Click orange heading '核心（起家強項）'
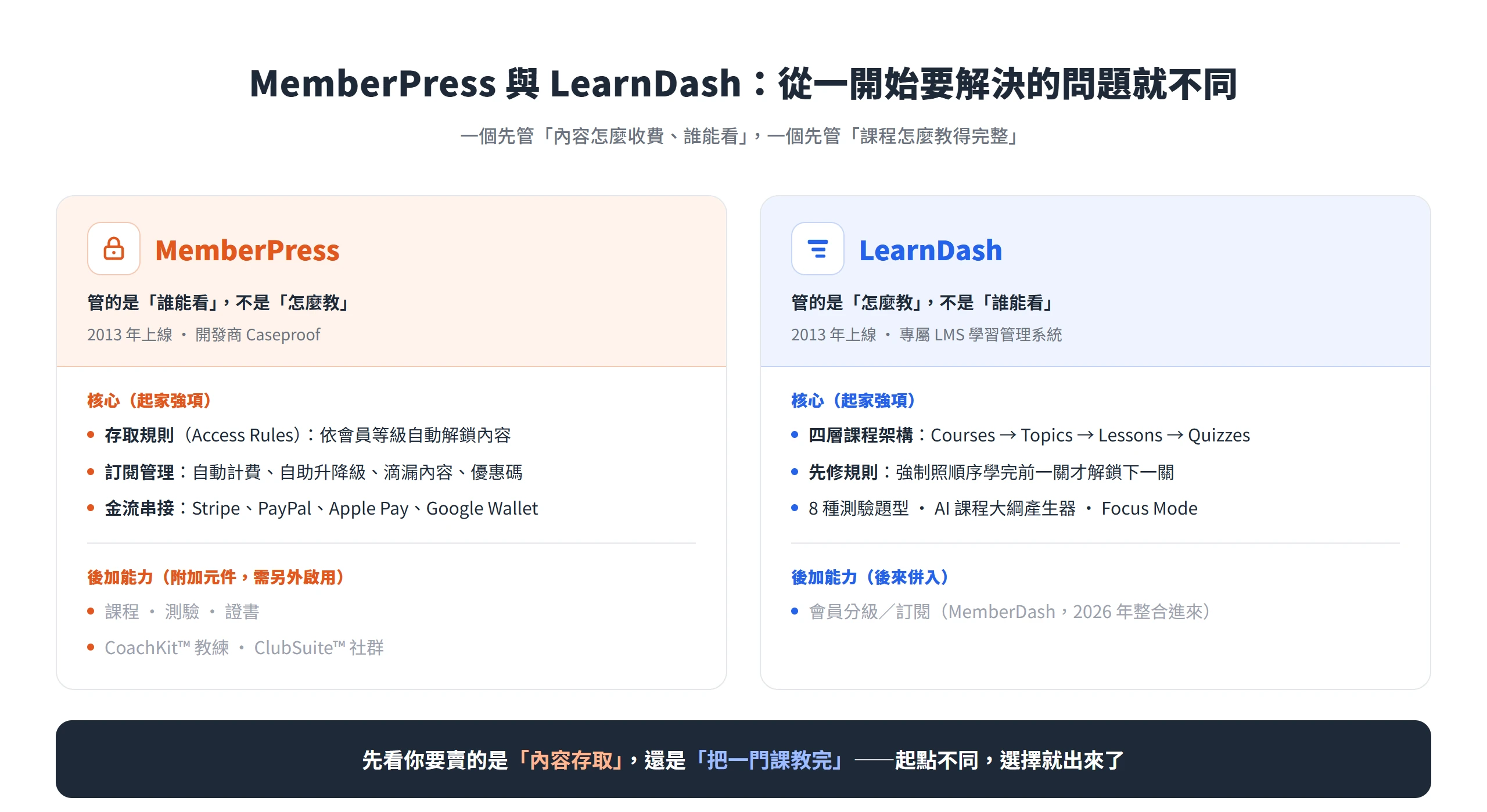The height and width of the screenshot is (812, 1487). [150, 400]
